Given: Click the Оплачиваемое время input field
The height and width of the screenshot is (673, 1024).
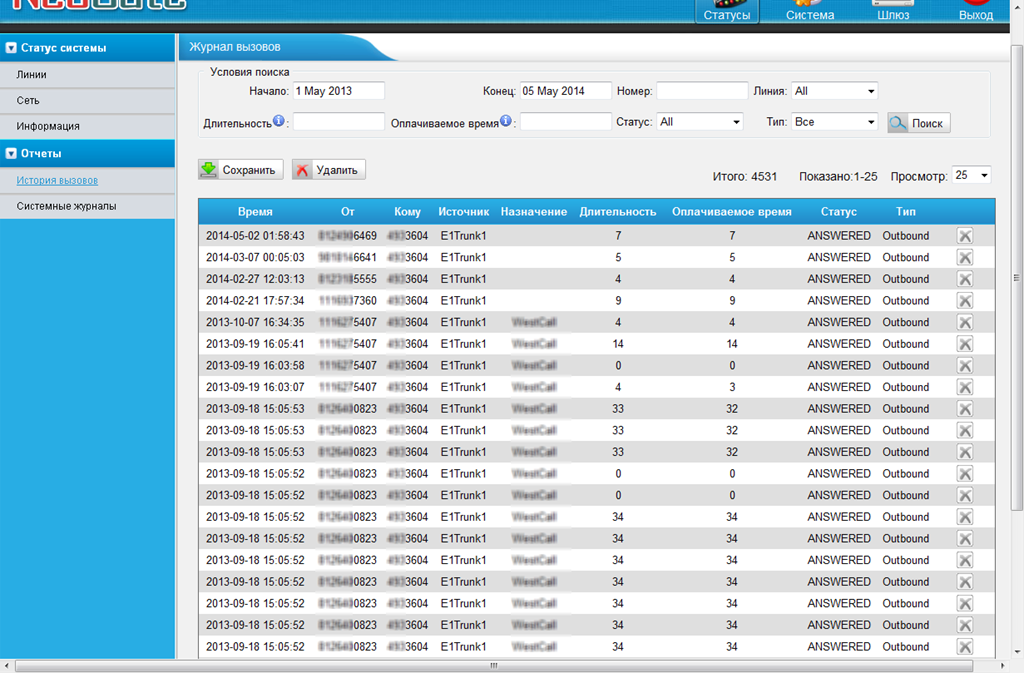Looking at the screenshot, I should 566,121.
